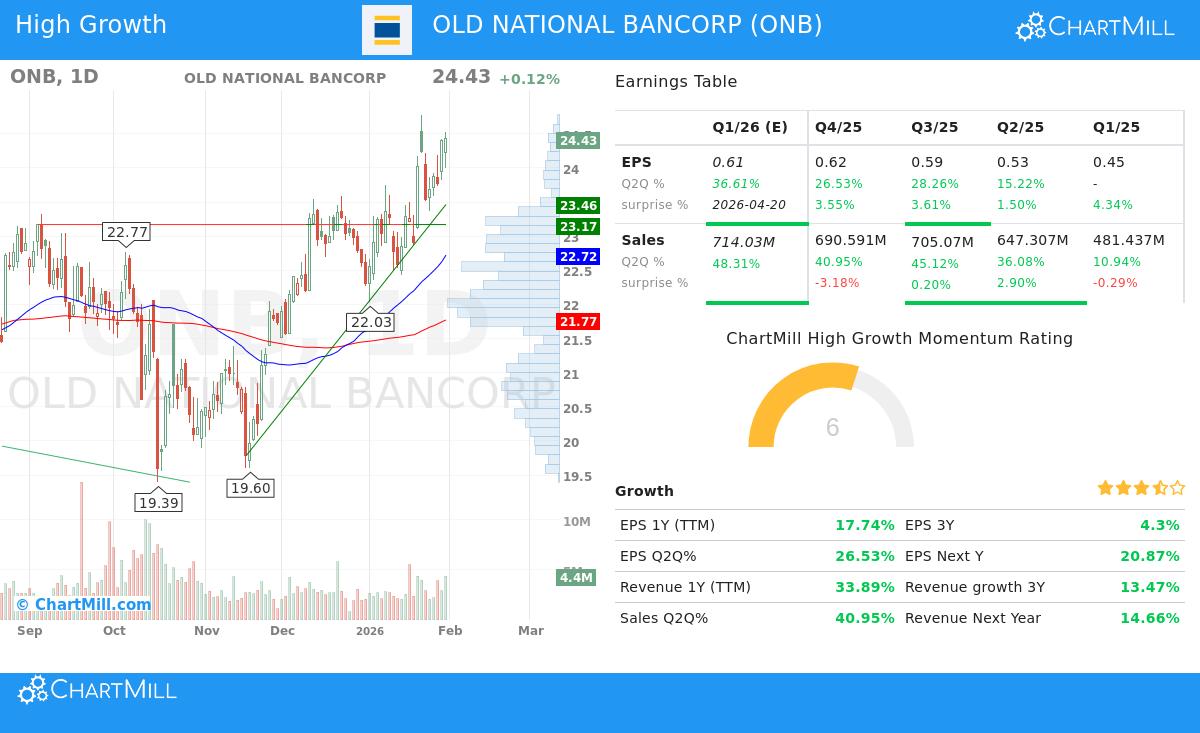Click the green 24.43 price tag on the axis
Viewport: 1200px width, 733px height.
click(x=578, y=141)
